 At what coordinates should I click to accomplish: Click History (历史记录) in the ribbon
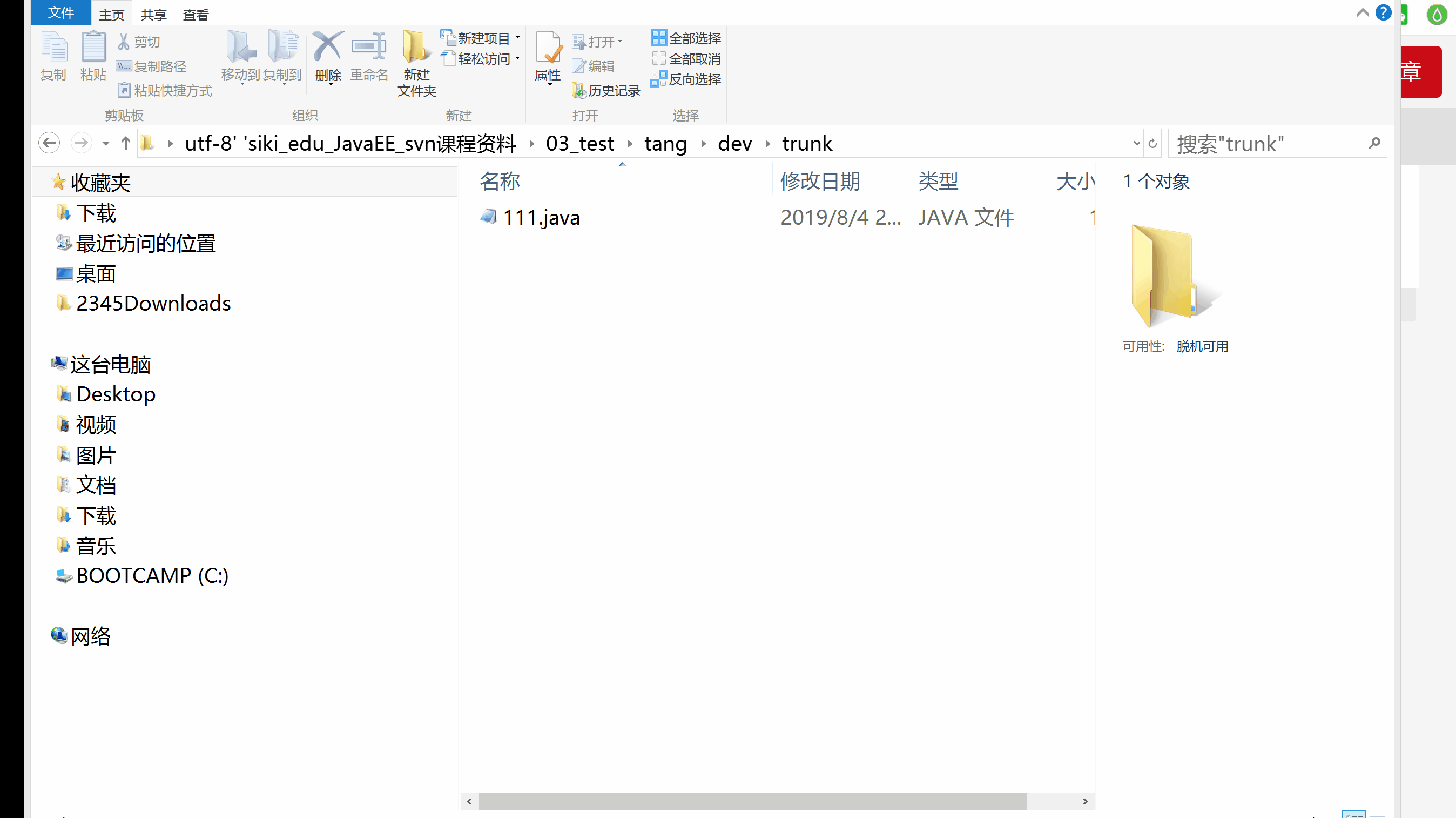point(606,90)
